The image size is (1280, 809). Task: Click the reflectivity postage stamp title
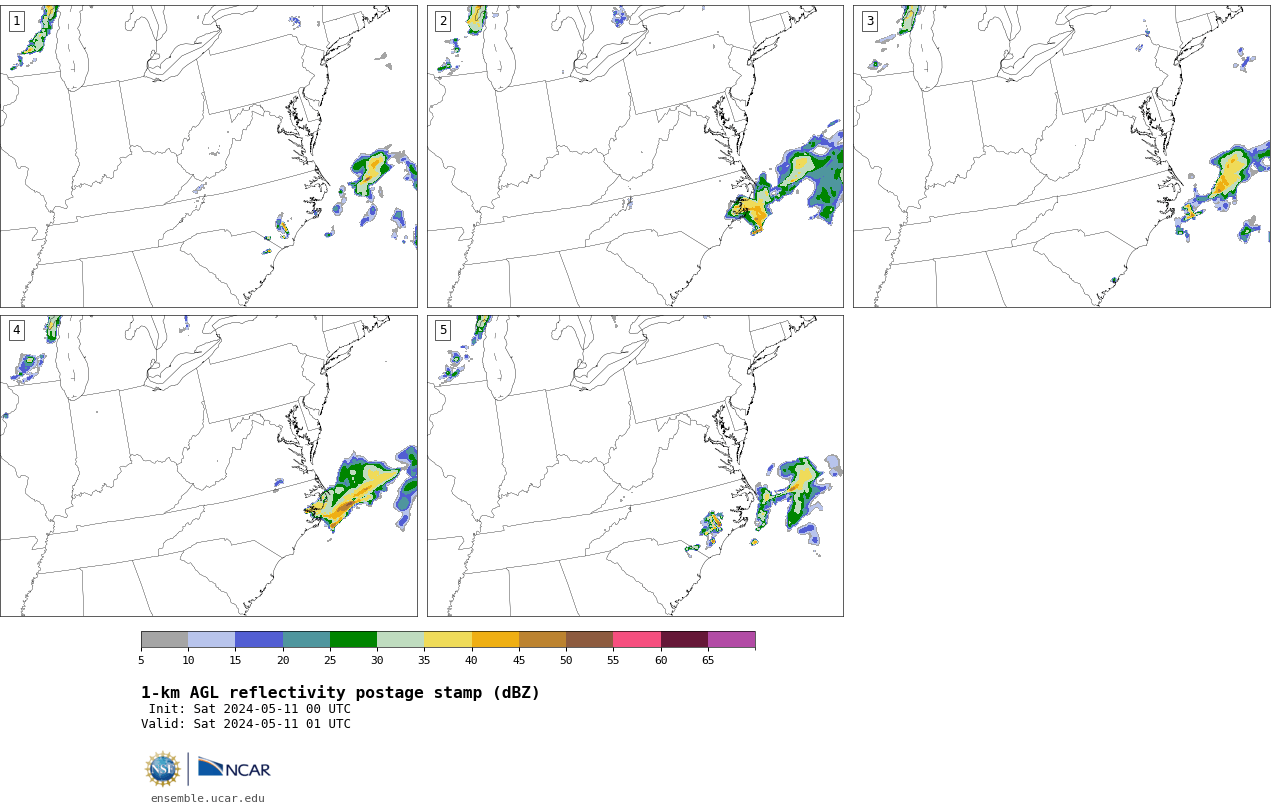pos(340,693)
